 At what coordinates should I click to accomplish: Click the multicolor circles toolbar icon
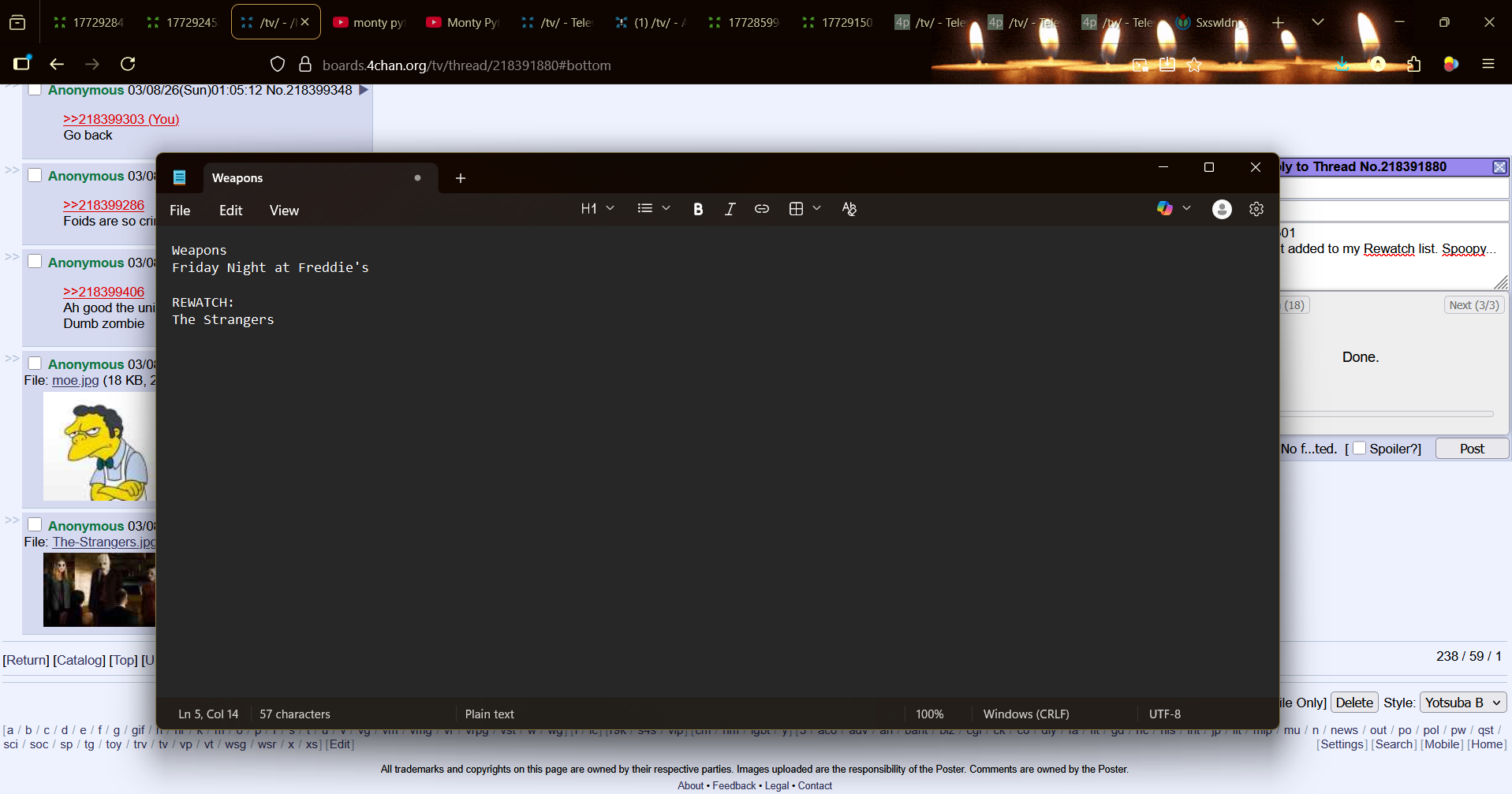(x=1450, y=64)
